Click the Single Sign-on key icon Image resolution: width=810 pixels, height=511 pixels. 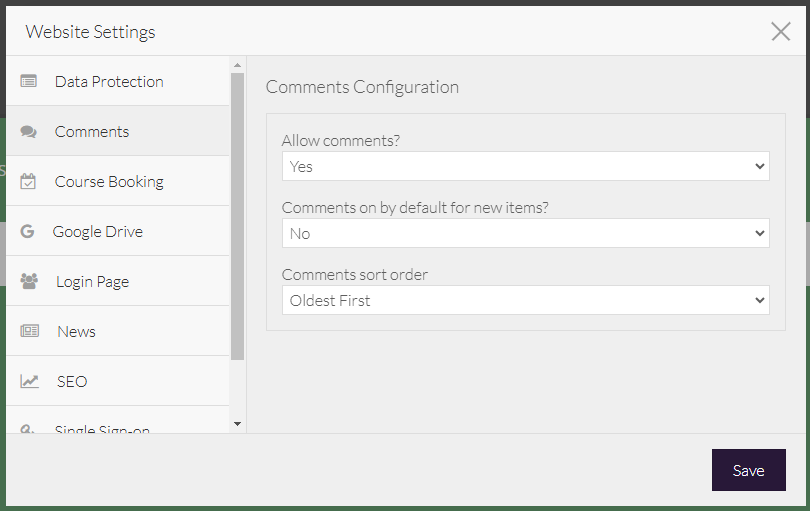[29, 429]
